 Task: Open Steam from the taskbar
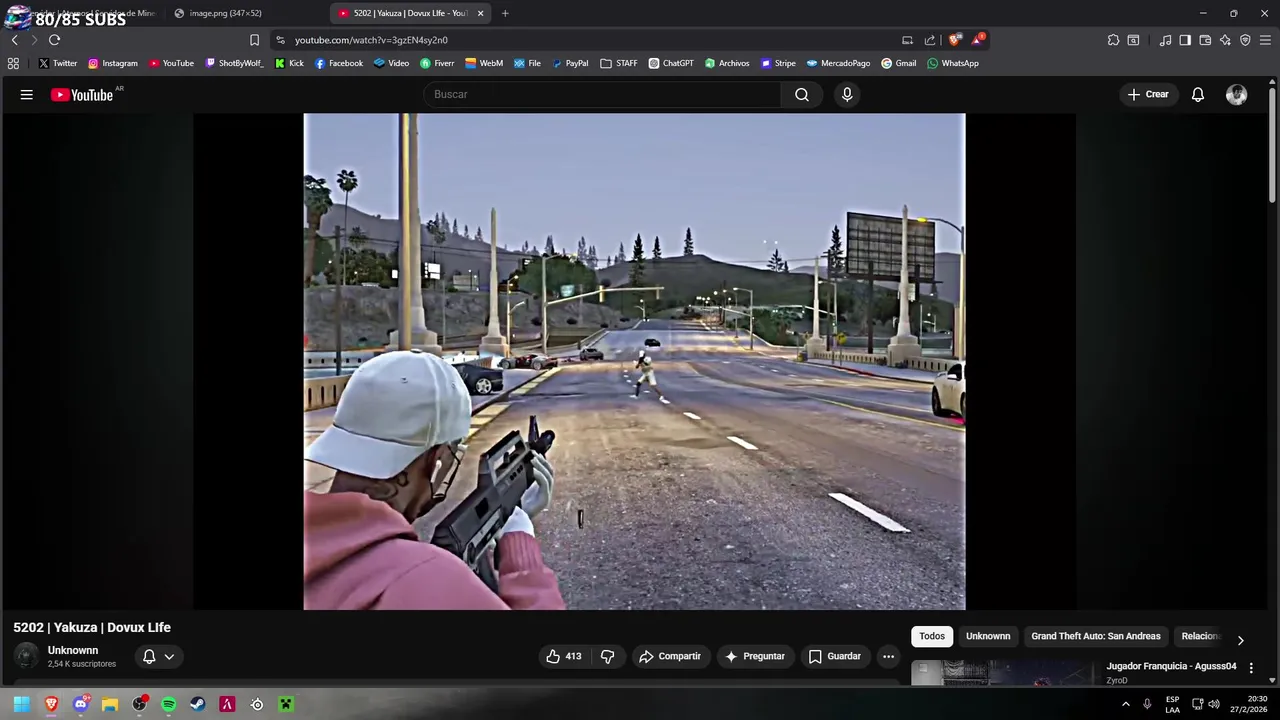198,704
